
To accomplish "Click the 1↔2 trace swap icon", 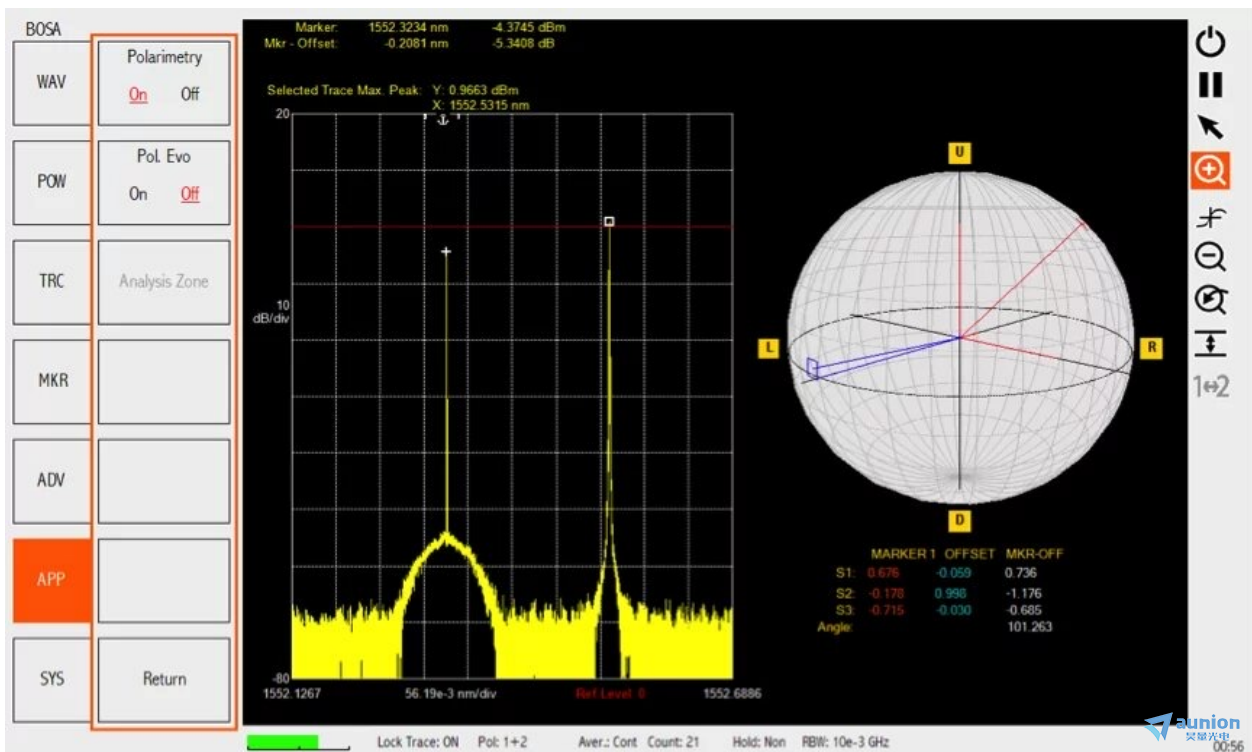I will coord(1210,387).
